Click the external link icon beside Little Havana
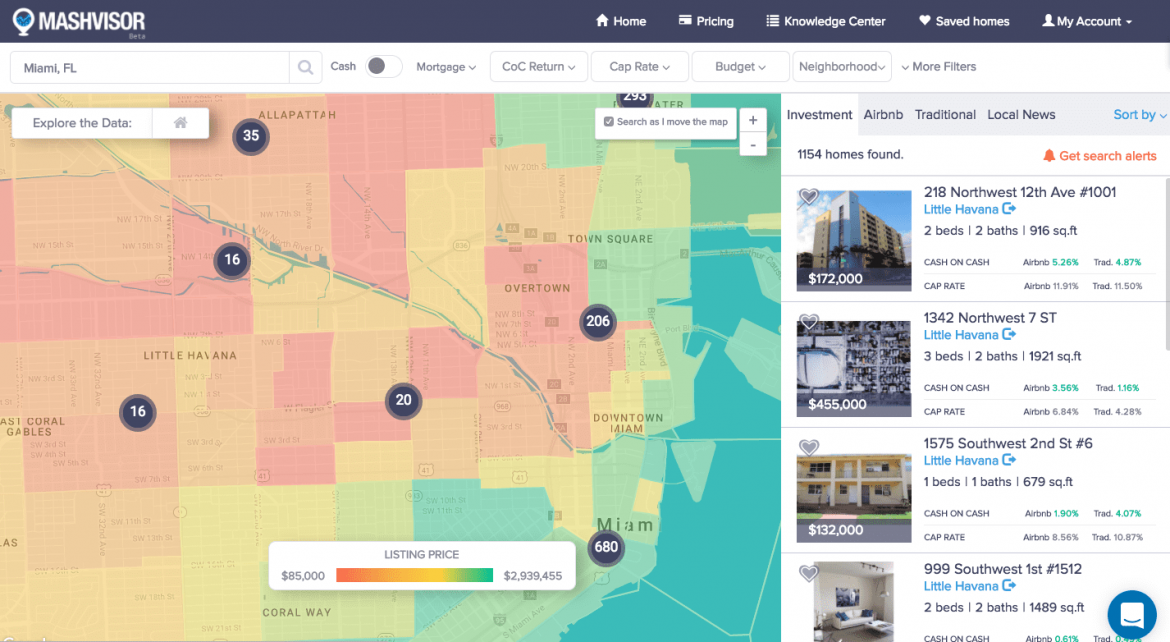Image resolution: width=1170 pixels, height=642 pixels. (x=1008, y=209)
